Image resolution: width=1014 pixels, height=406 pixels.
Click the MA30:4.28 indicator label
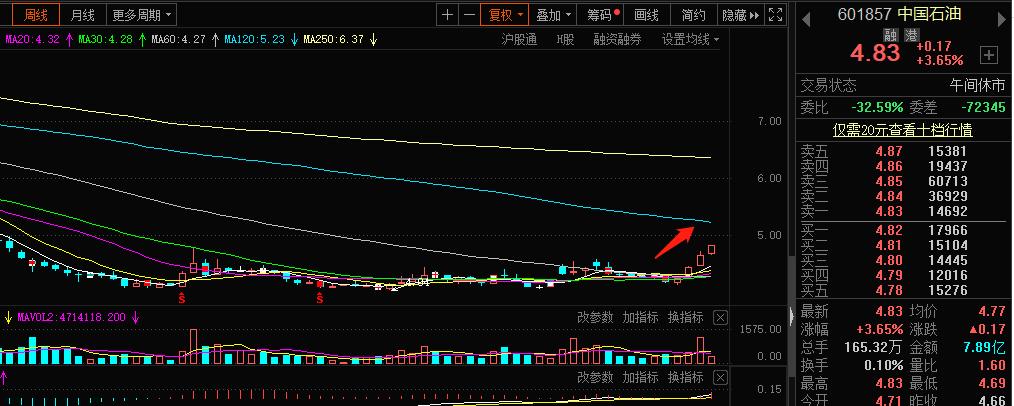click(105, 39)
